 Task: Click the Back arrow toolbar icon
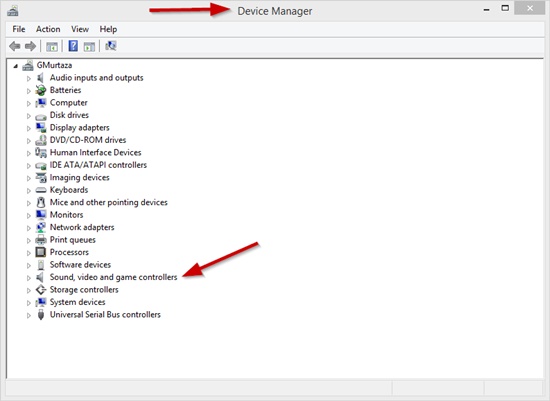click(15, 46)
